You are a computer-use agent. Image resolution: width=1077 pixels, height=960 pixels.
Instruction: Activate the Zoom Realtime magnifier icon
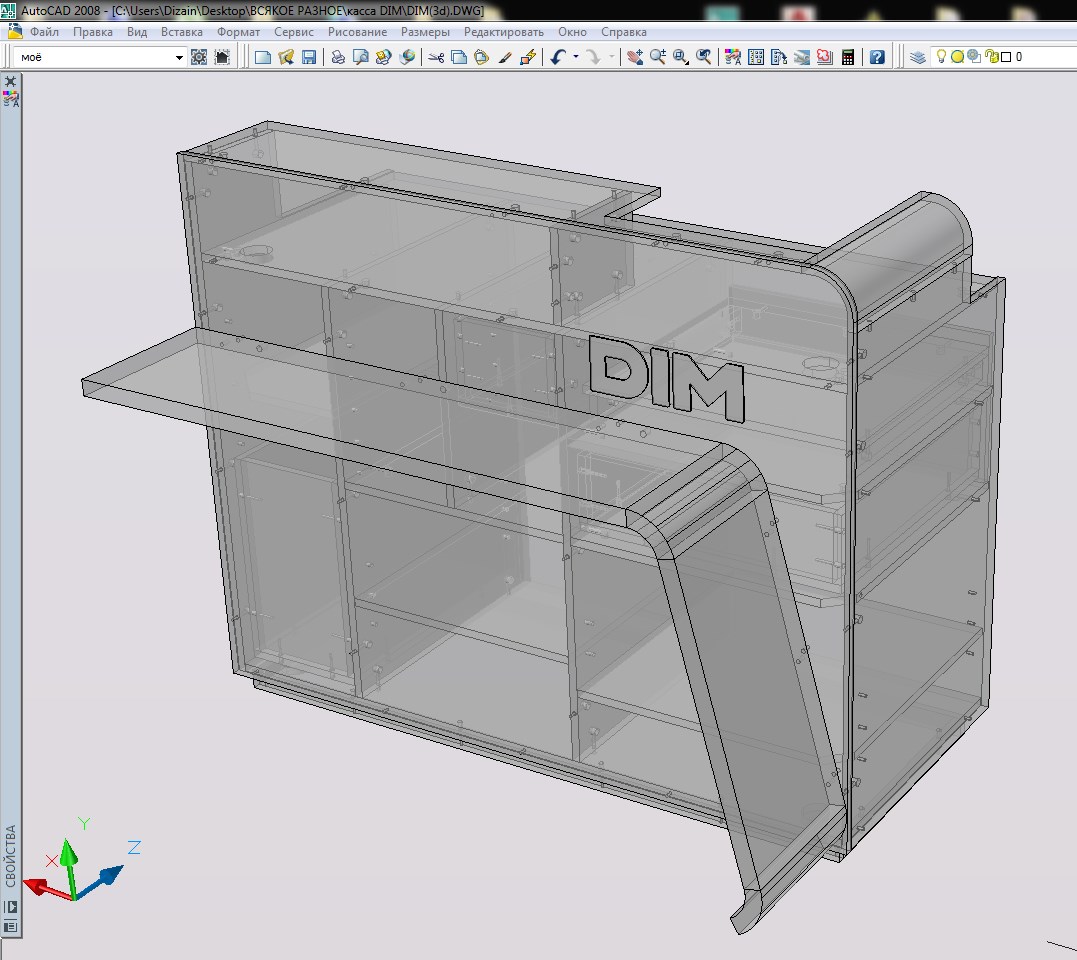[x=657, y=57]
